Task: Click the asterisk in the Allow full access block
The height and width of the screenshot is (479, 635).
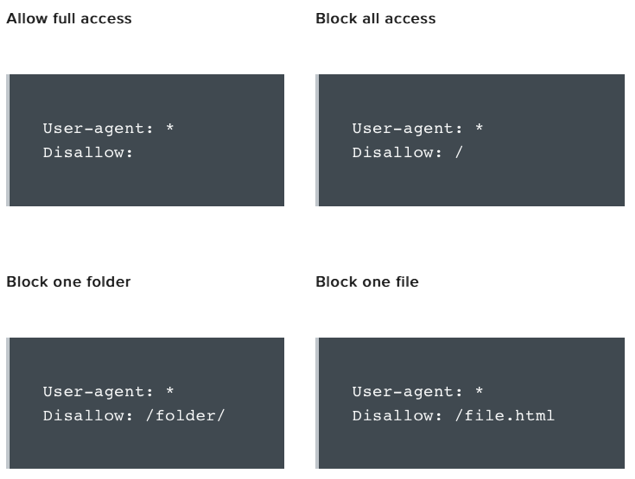Action: (x=170, y=129)
